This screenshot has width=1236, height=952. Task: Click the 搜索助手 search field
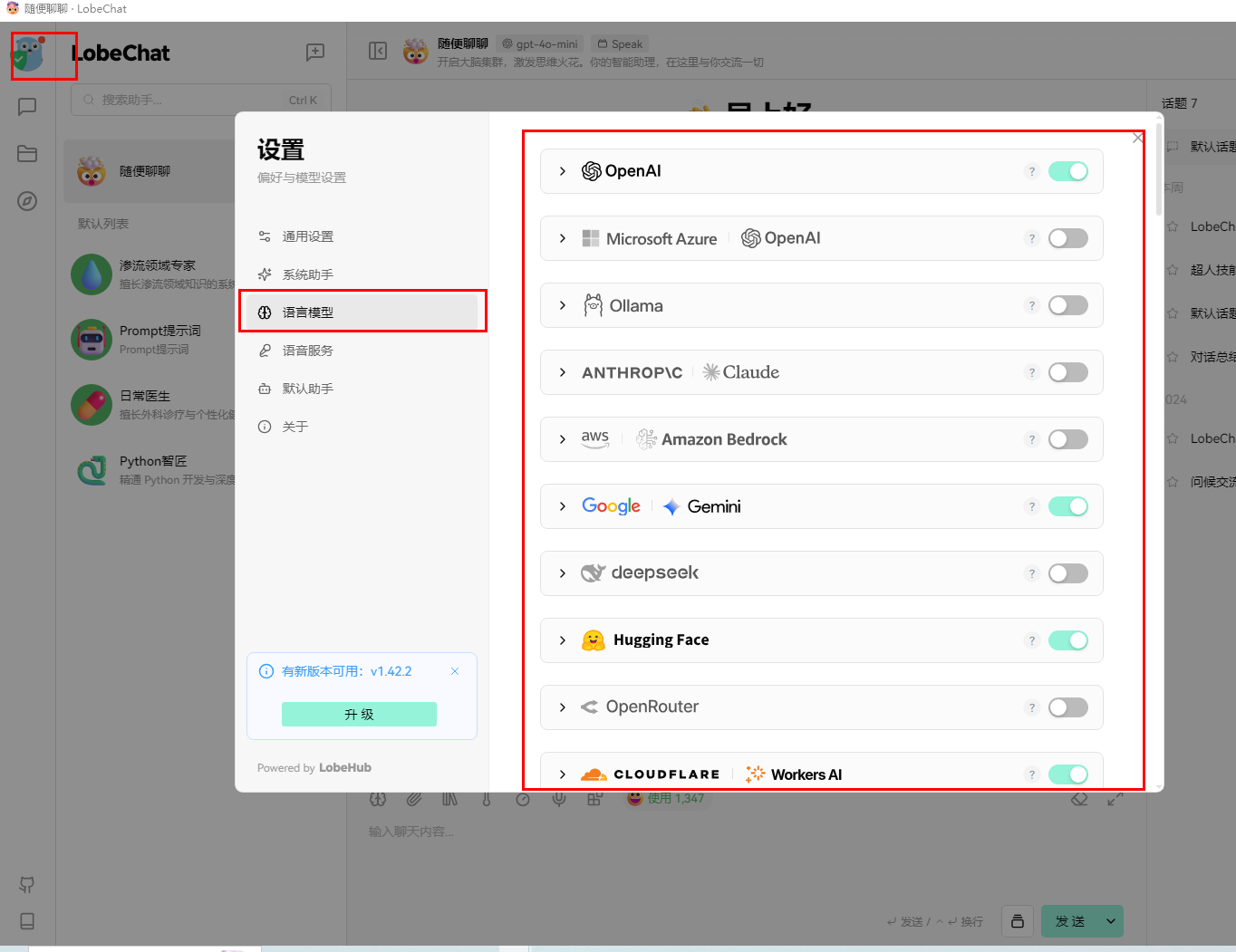click(201, 100)
